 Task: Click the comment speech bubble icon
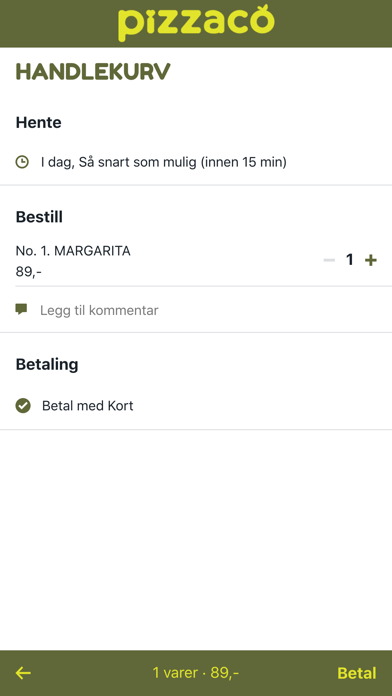point(21,309)
